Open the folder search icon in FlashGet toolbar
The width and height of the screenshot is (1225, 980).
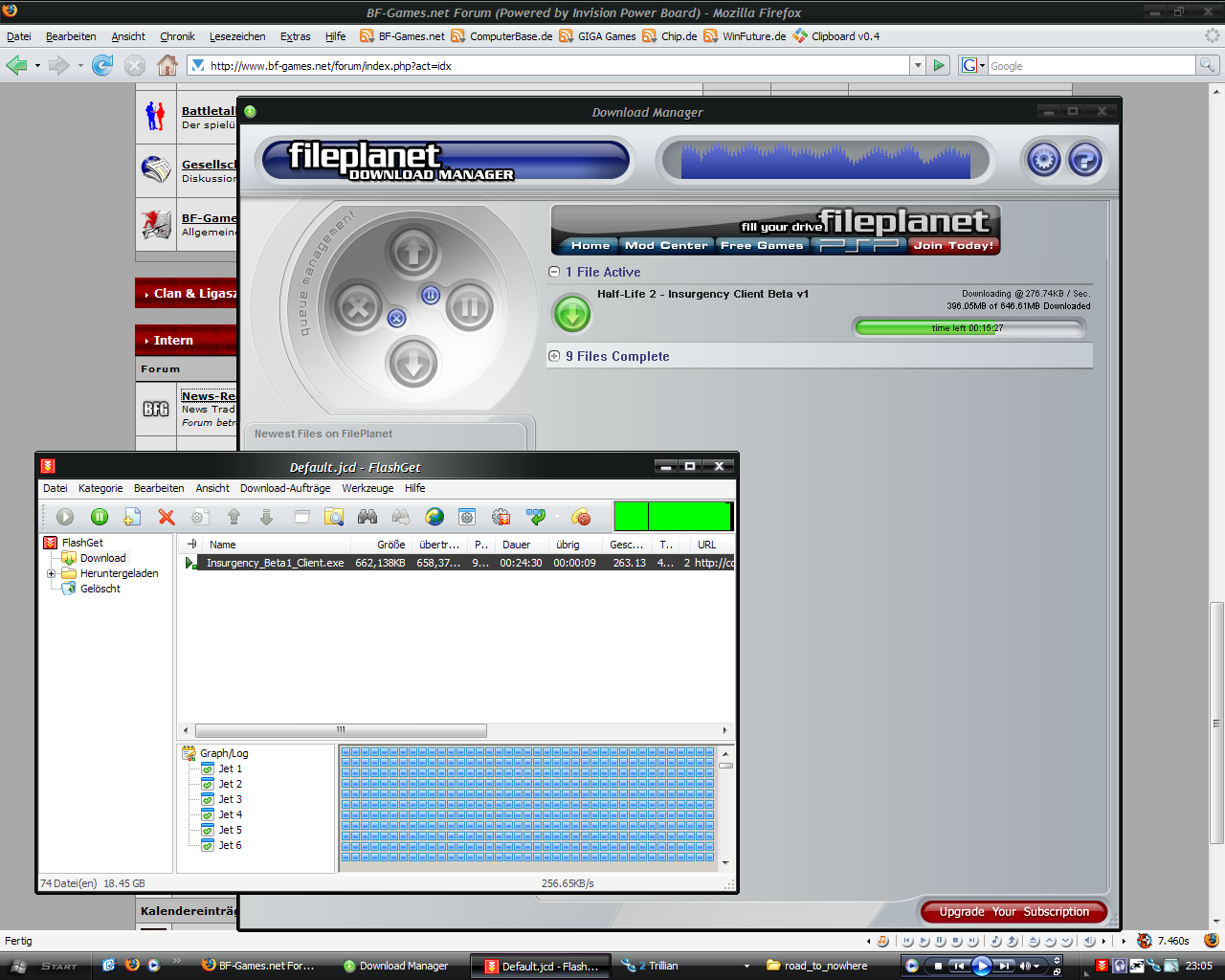[334, 517]
